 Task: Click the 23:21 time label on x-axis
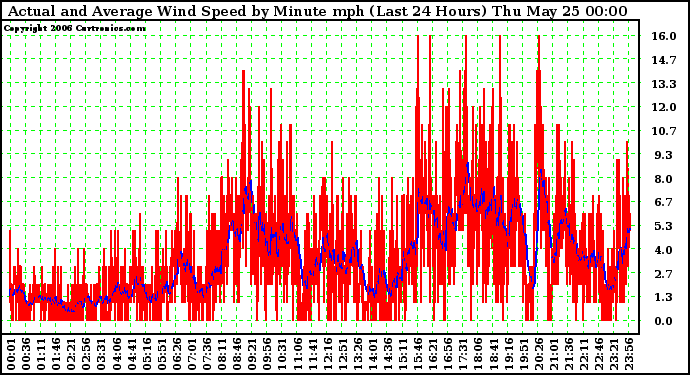614,354
